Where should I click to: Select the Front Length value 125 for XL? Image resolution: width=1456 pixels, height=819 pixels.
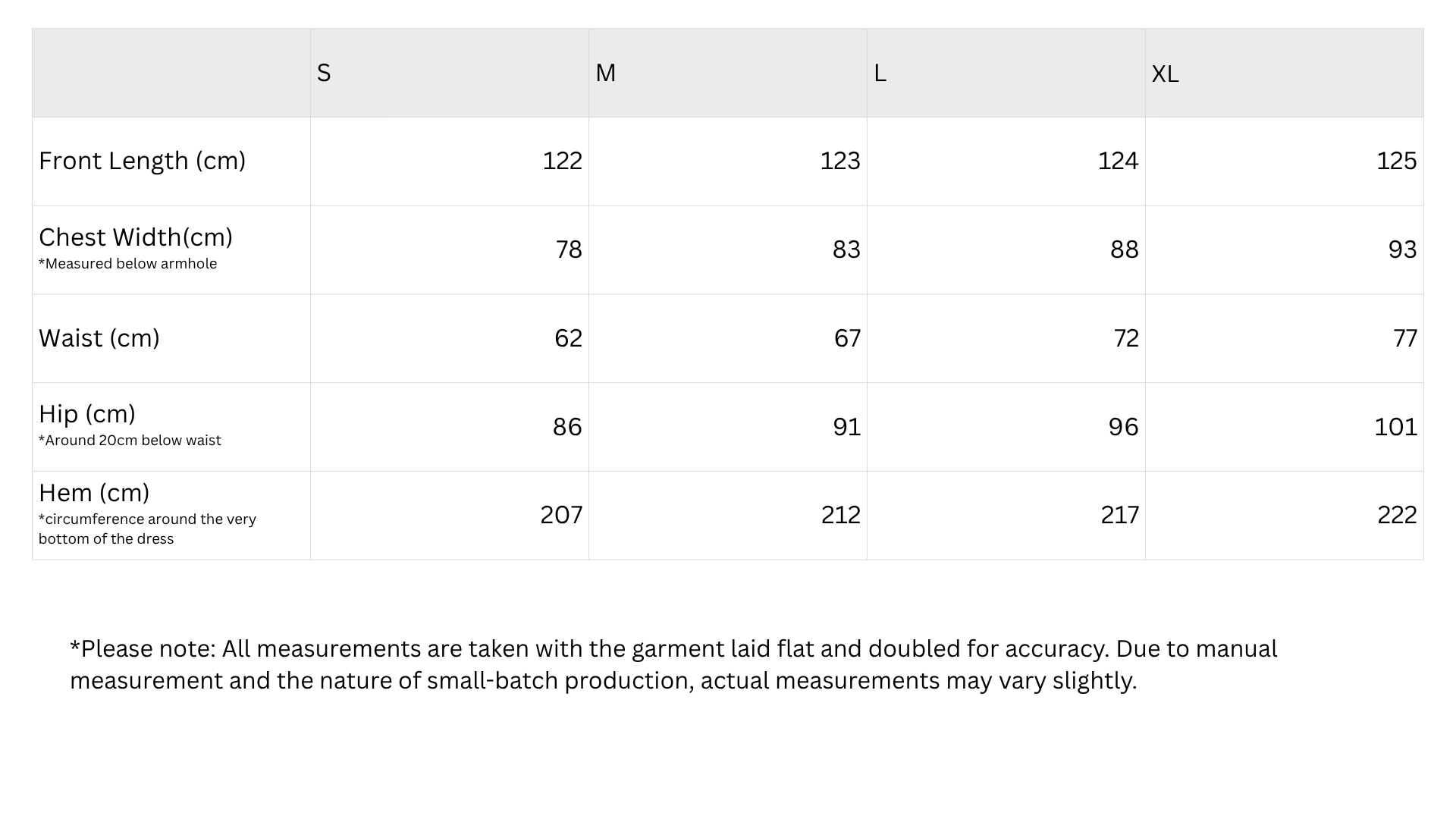[1396, 161]
